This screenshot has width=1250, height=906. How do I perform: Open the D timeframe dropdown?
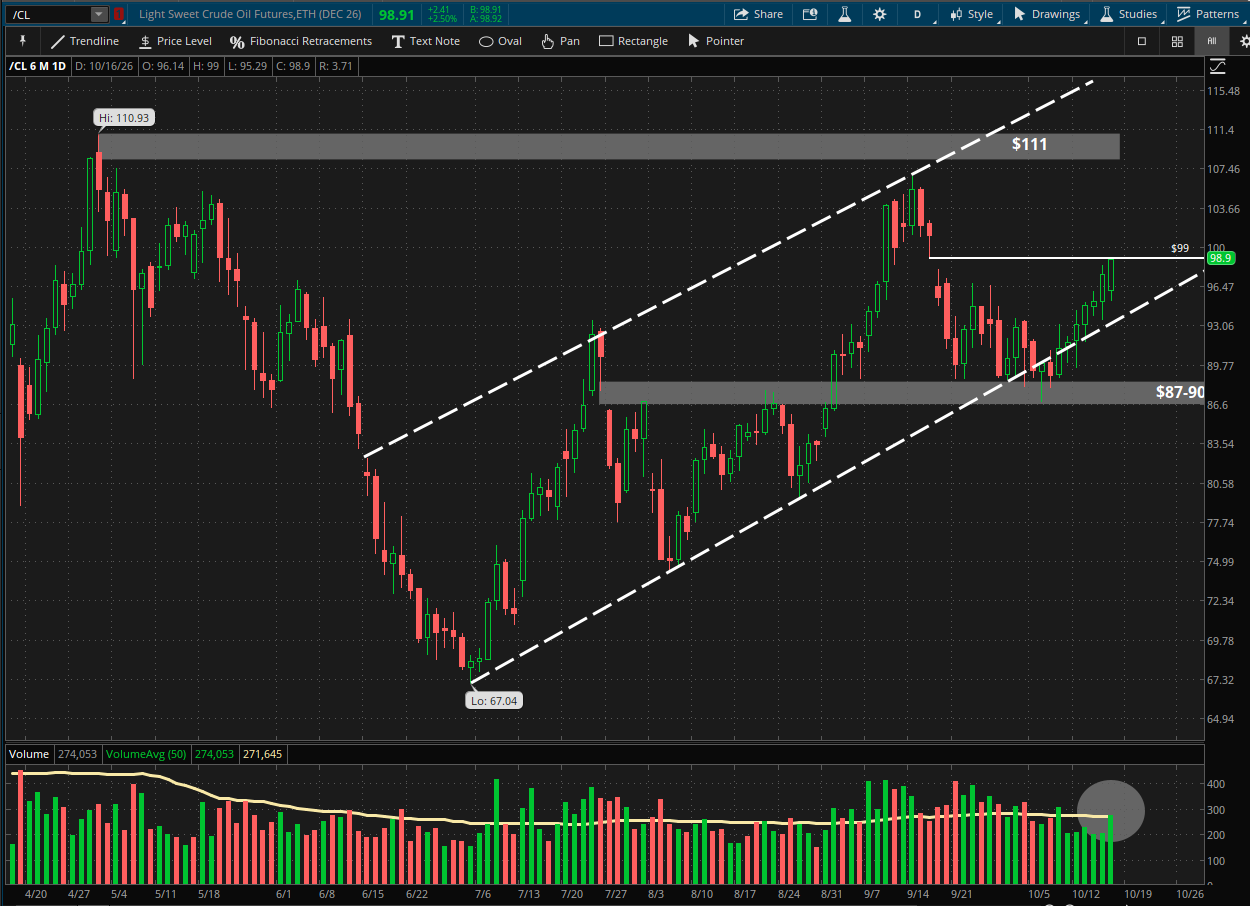pos(917,14)
